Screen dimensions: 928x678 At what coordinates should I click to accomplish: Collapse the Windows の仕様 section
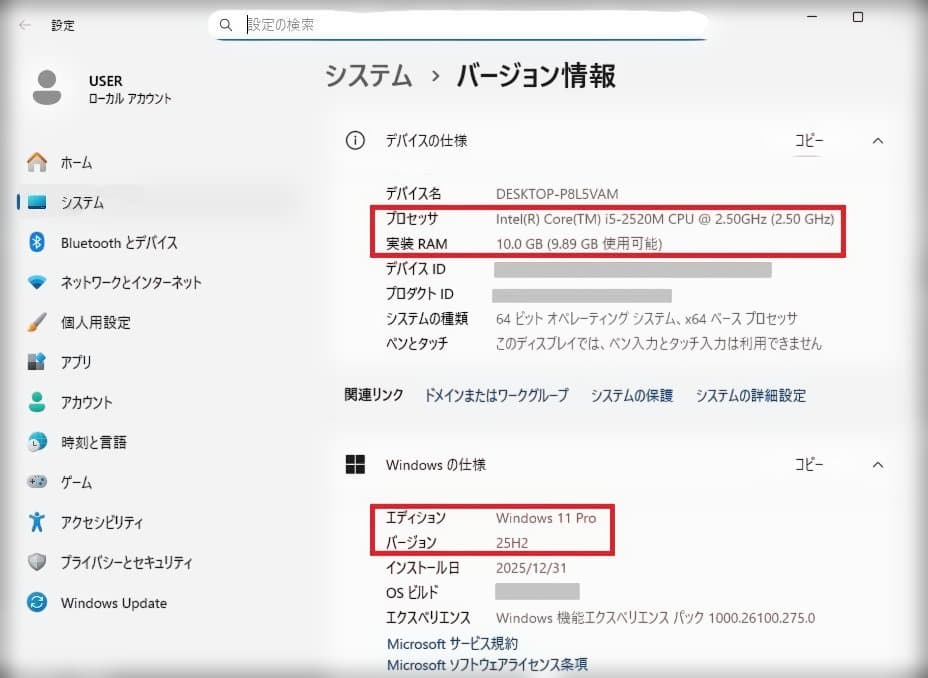(877, 464)
